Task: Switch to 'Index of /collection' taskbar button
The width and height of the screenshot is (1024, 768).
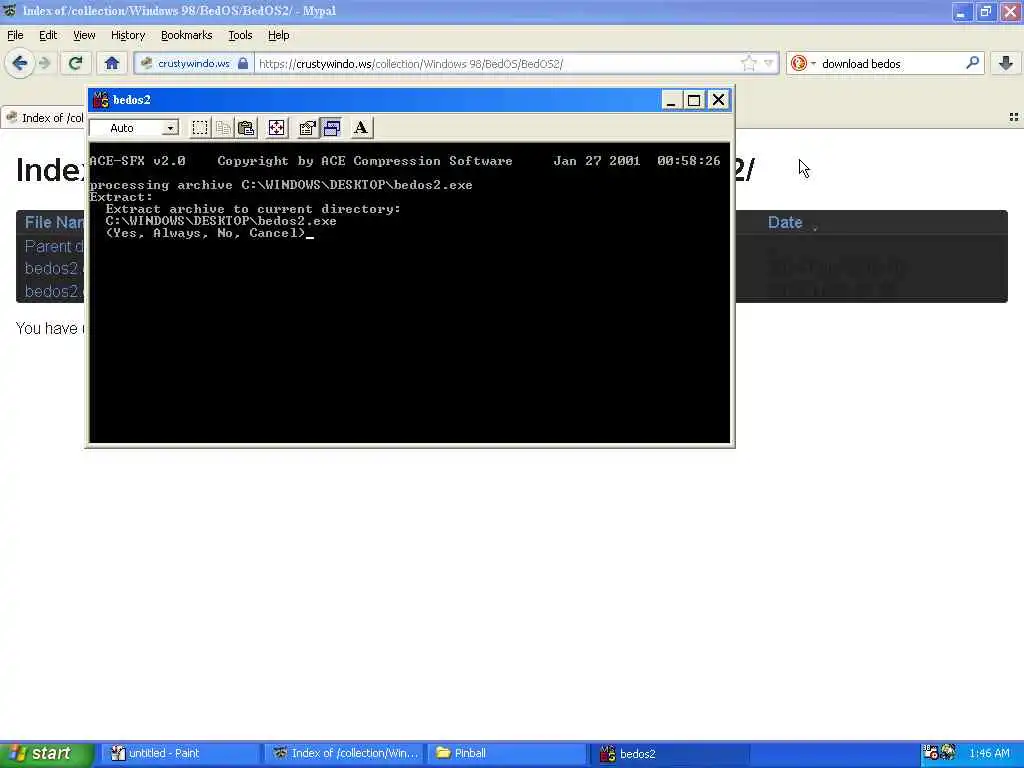Action: [345, 754]
